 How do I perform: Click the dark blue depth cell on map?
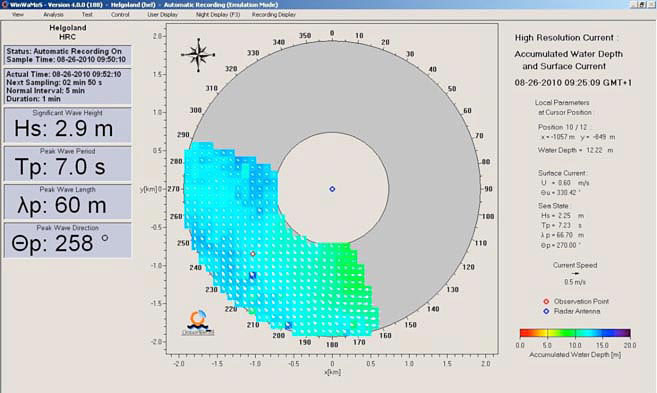tap(253, 275)
